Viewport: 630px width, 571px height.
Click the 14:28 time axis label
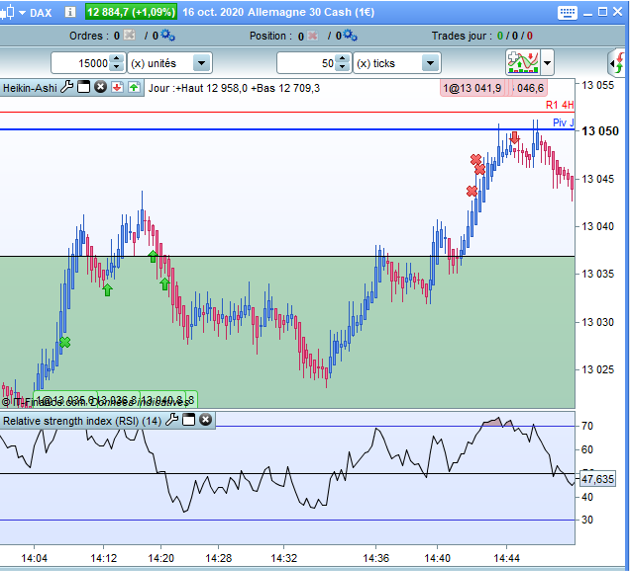219,558
